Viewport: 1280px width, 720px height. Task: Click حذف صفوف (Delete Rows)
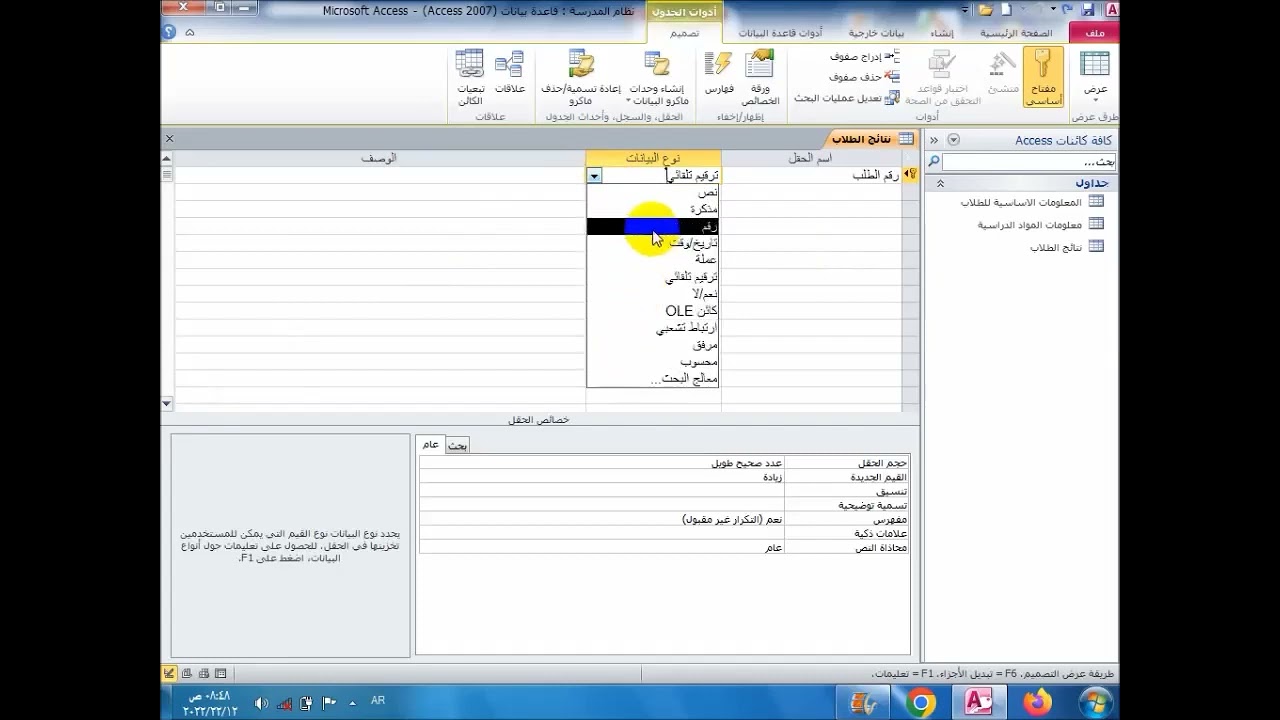(x=864, y=77)
